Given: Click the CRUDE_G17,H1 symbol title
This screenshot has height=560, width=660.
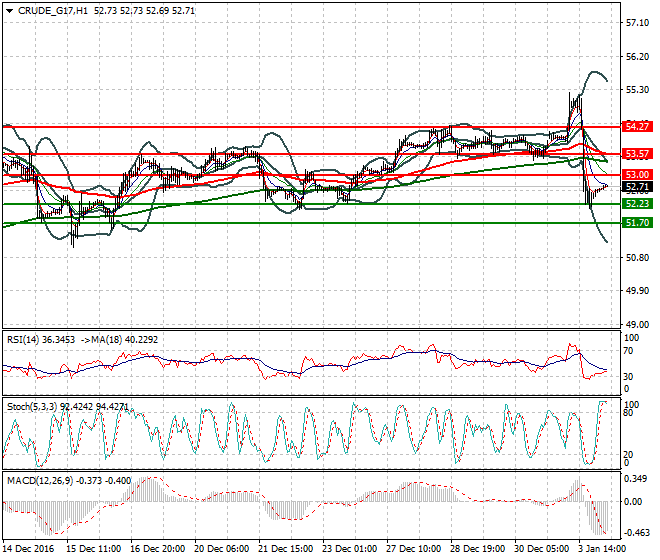Looking at the screenshot, I should point(53,11).
